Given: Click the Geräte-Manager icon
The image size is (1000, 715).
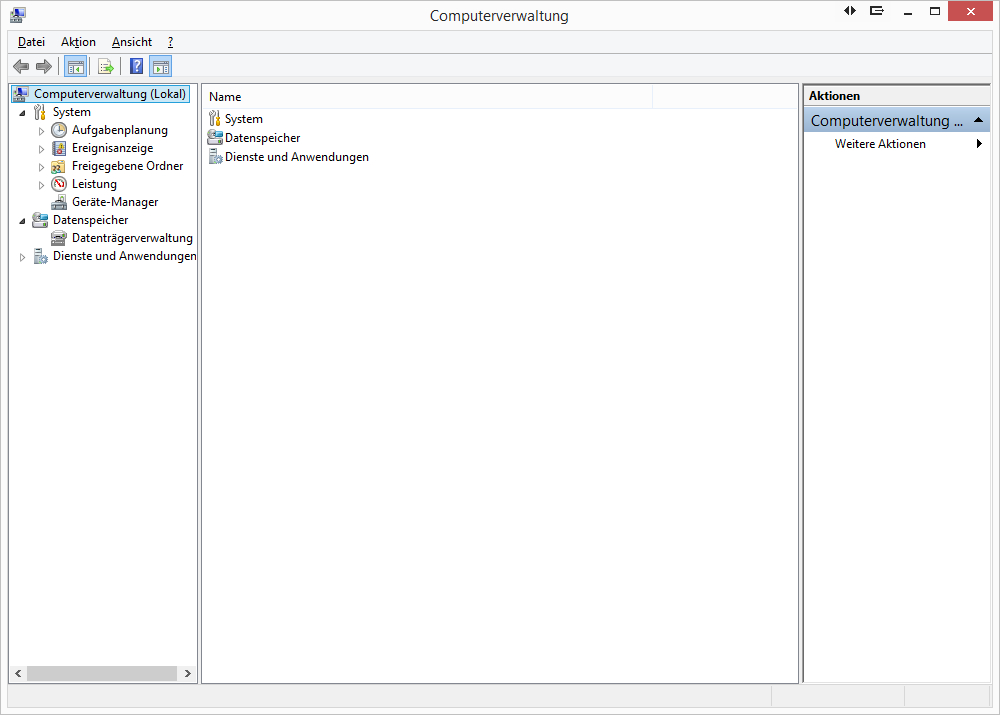Looking at the screenshot, I should click(x=59, y=202).
